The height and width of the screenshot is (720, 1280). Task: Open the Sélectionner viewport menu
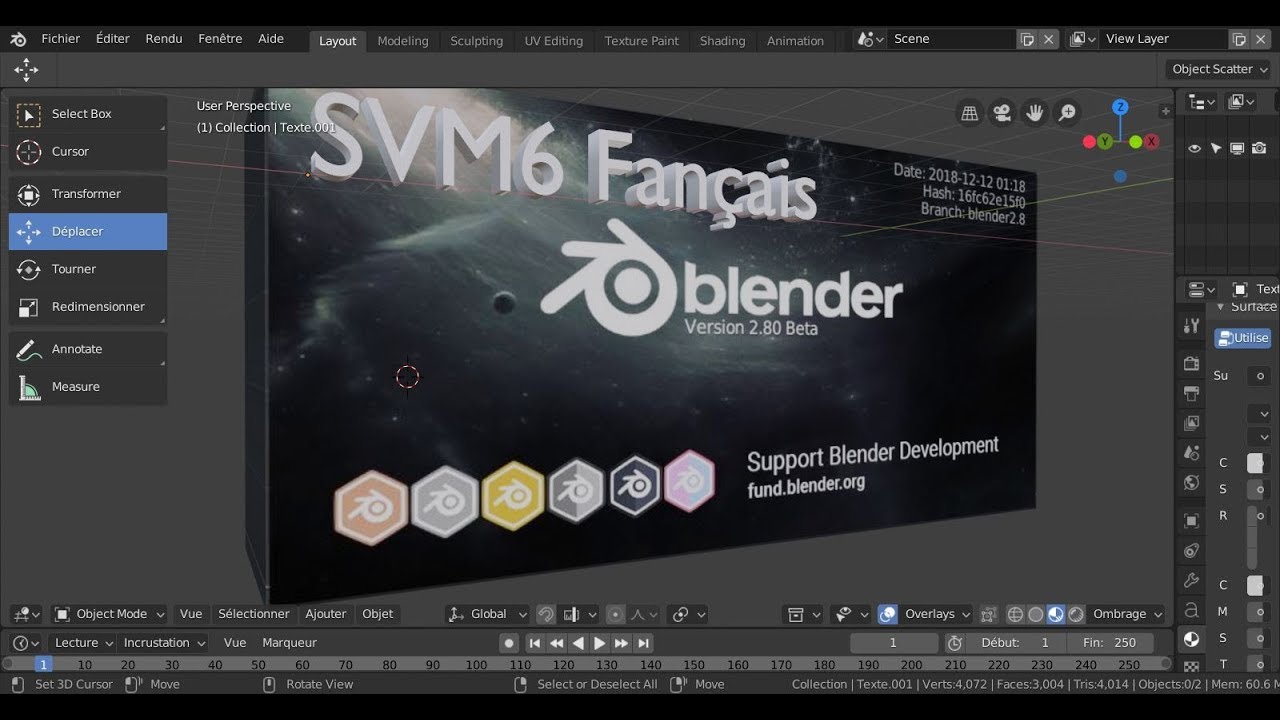coord(254,614)
